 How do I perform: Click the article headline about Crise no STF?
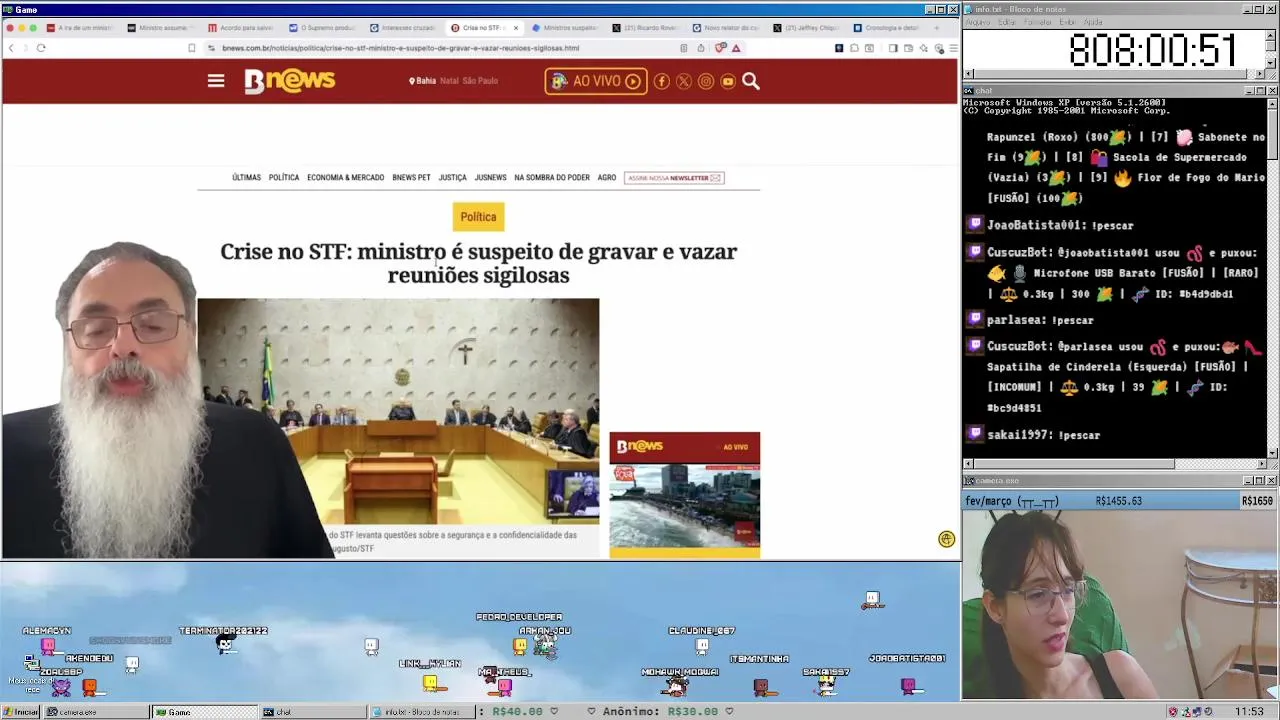coord(478,263)
